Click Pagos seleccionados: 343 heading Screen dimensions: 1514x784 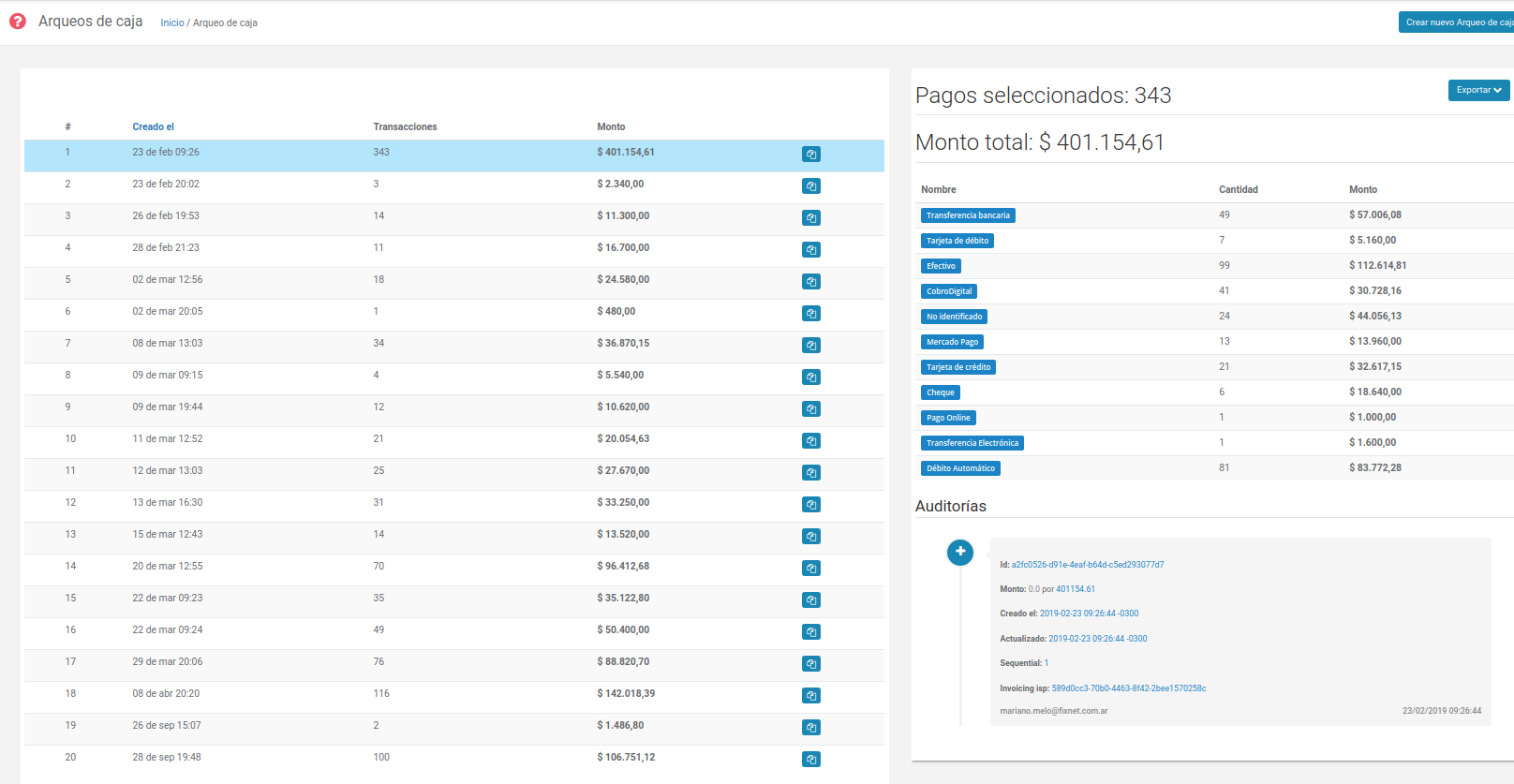pos(1043,96)
